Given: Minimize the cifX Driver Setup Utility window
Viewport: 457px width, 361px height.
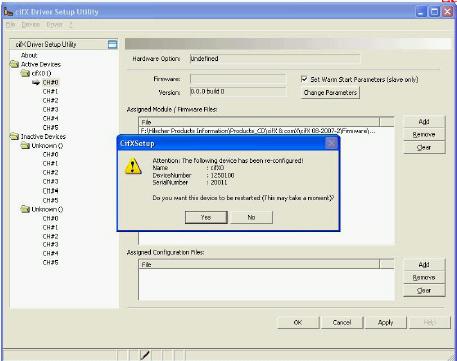Looking at the screenshot, I should point(421,12).
